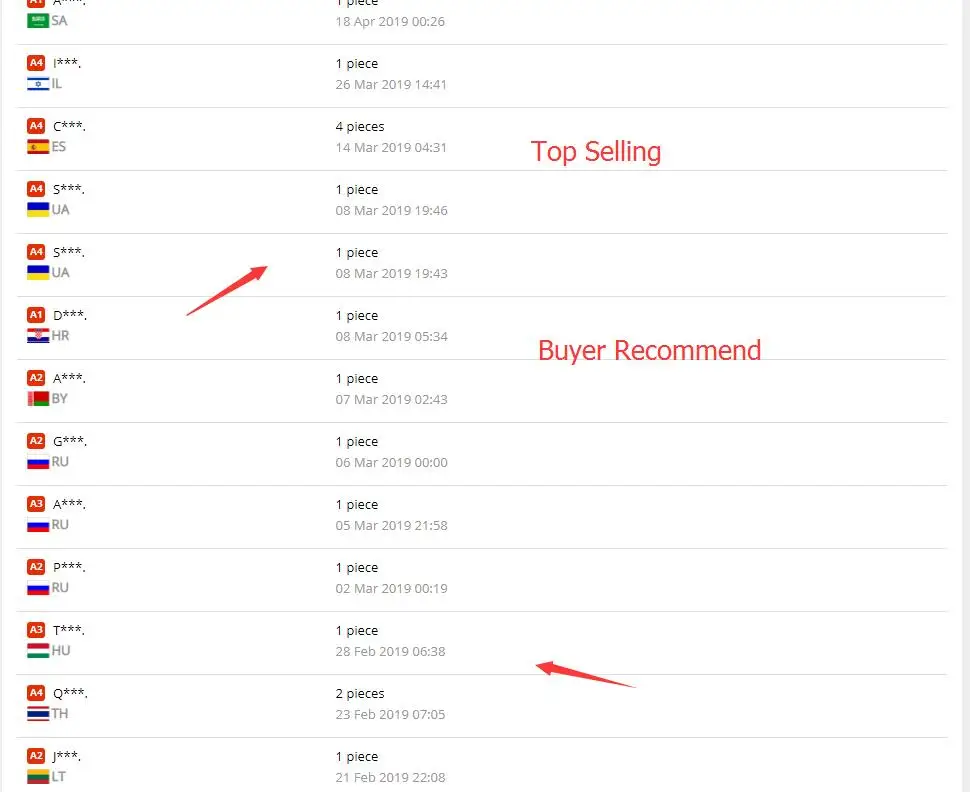
Task: Click the A3 level badge of buyer T***
Action: [x=36, y=630]
